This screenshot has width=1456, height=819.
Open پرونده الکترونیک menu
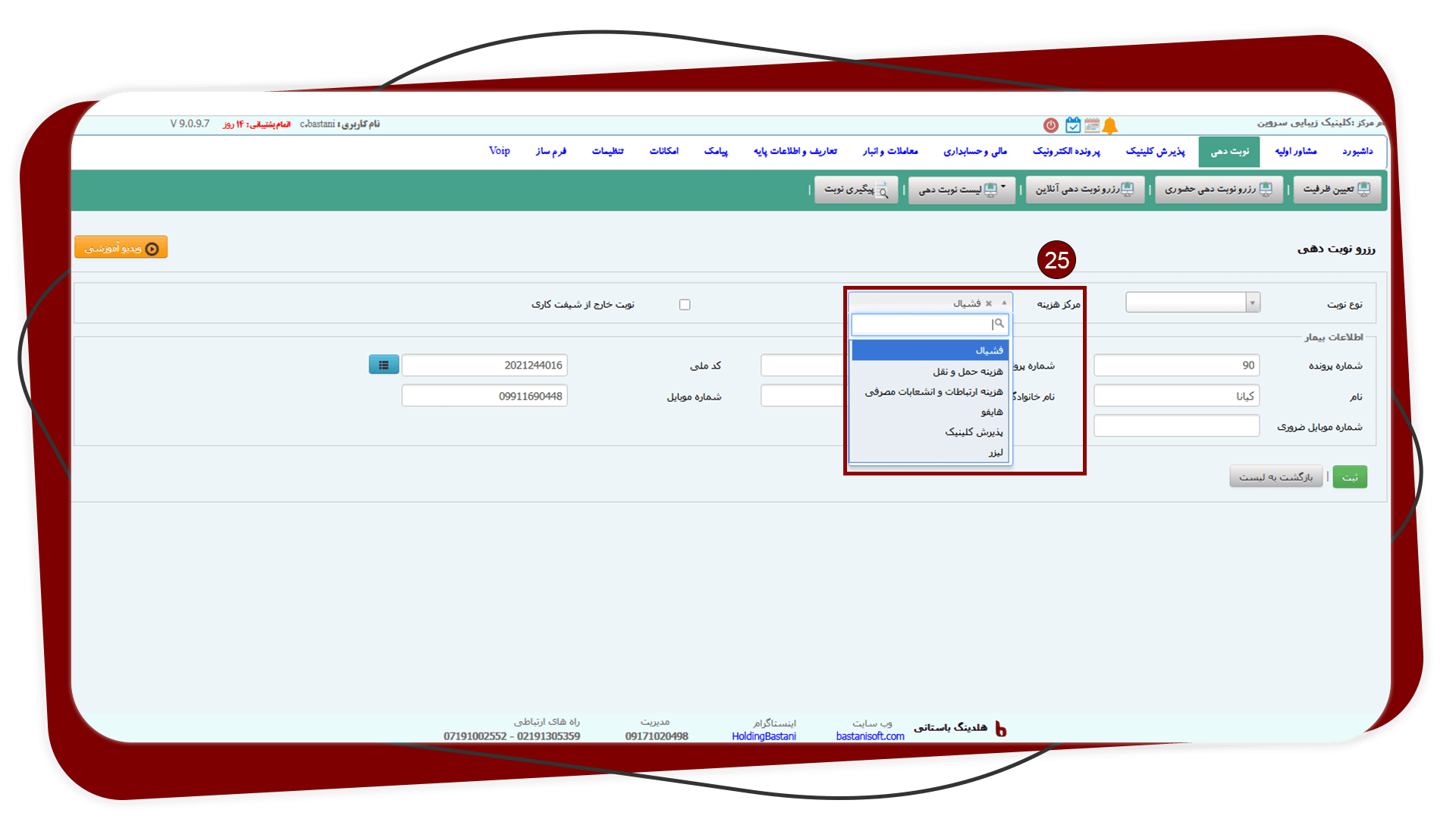tap(1066, 152)
